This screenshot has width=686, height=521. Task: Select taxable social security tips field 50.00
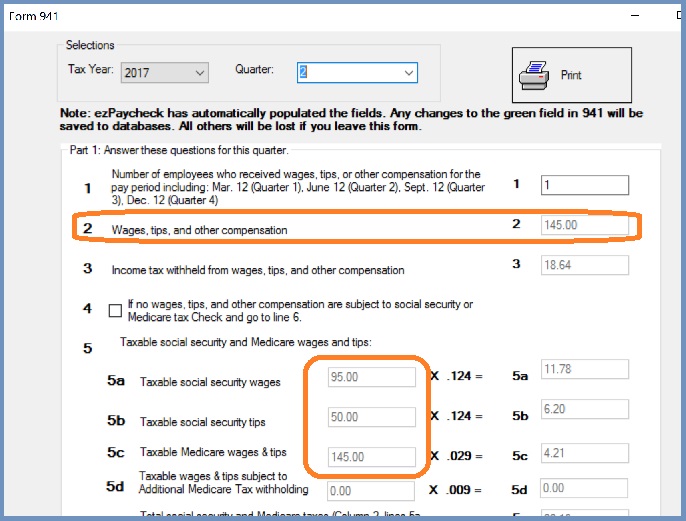tap(371, 417)
